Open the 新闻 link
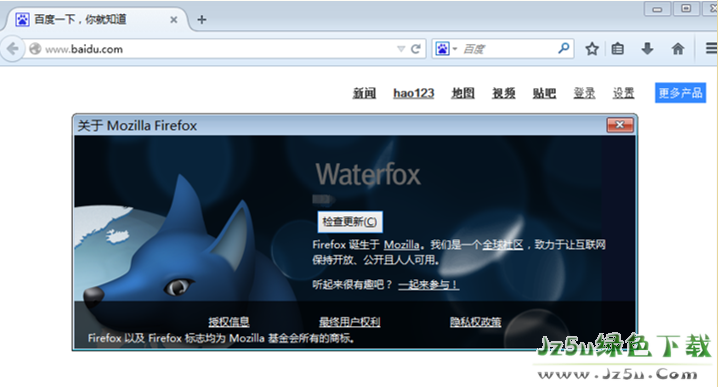The image size is (718, 387). 364,93
